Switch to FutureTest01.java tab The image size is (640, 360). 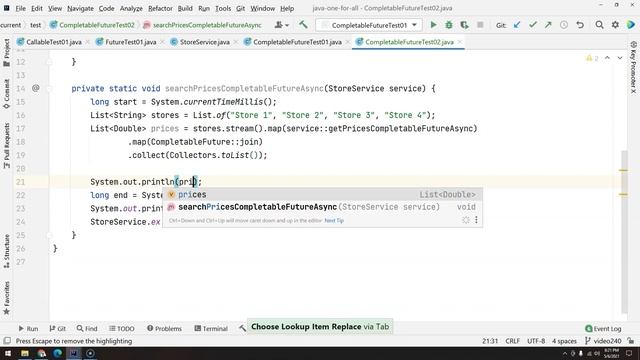tap(131, 42)
